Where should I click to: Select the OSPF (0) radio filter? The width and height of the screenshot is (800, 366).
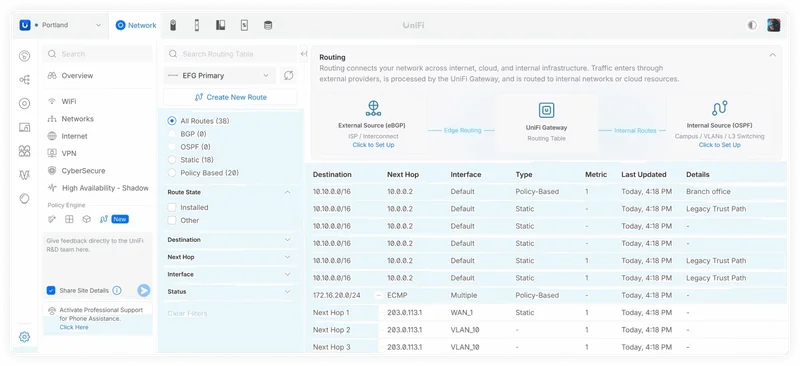(x=172, y=147)
